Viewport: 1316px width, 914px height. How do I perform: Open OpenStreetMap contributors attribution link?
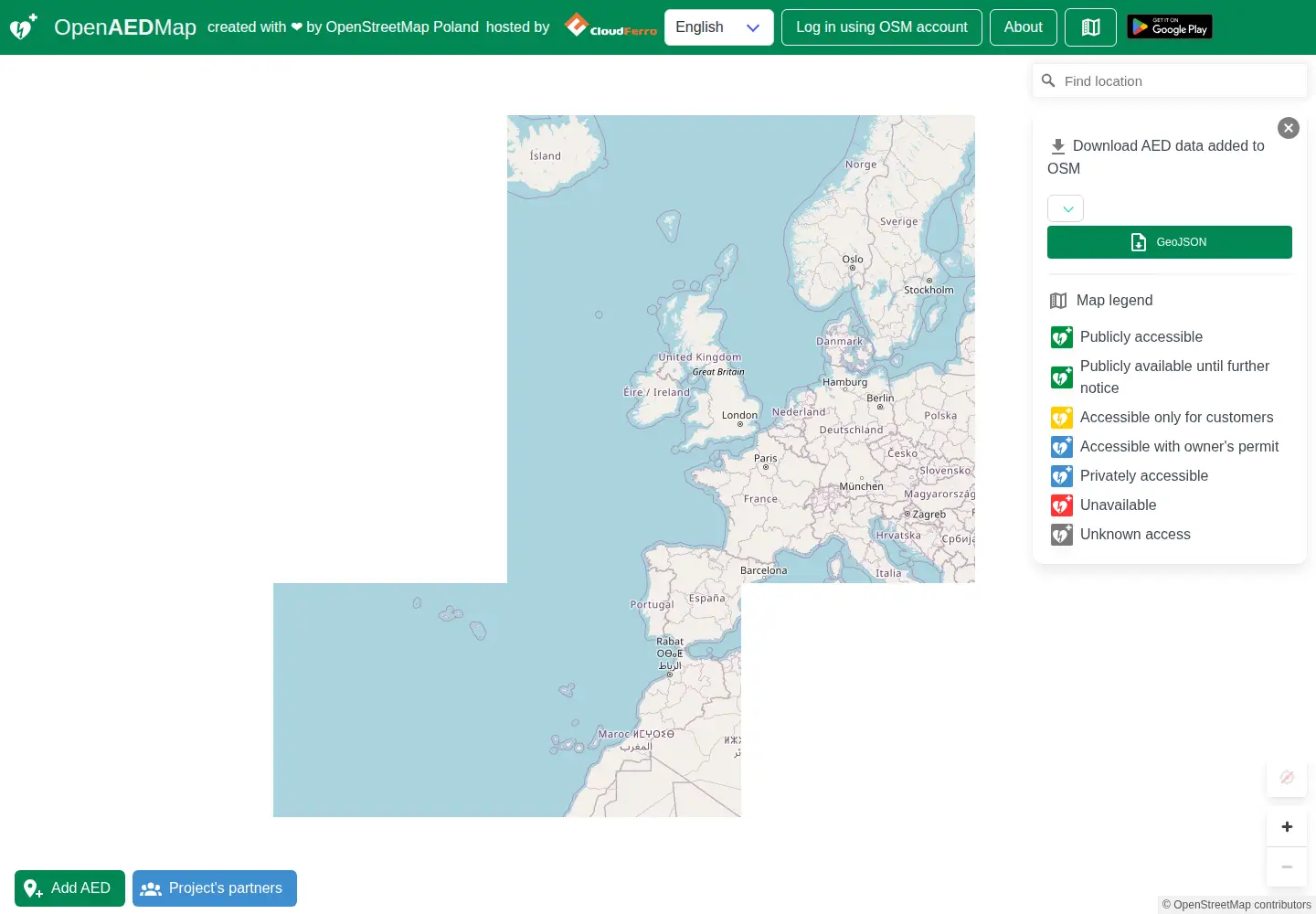pos(1236,905)
